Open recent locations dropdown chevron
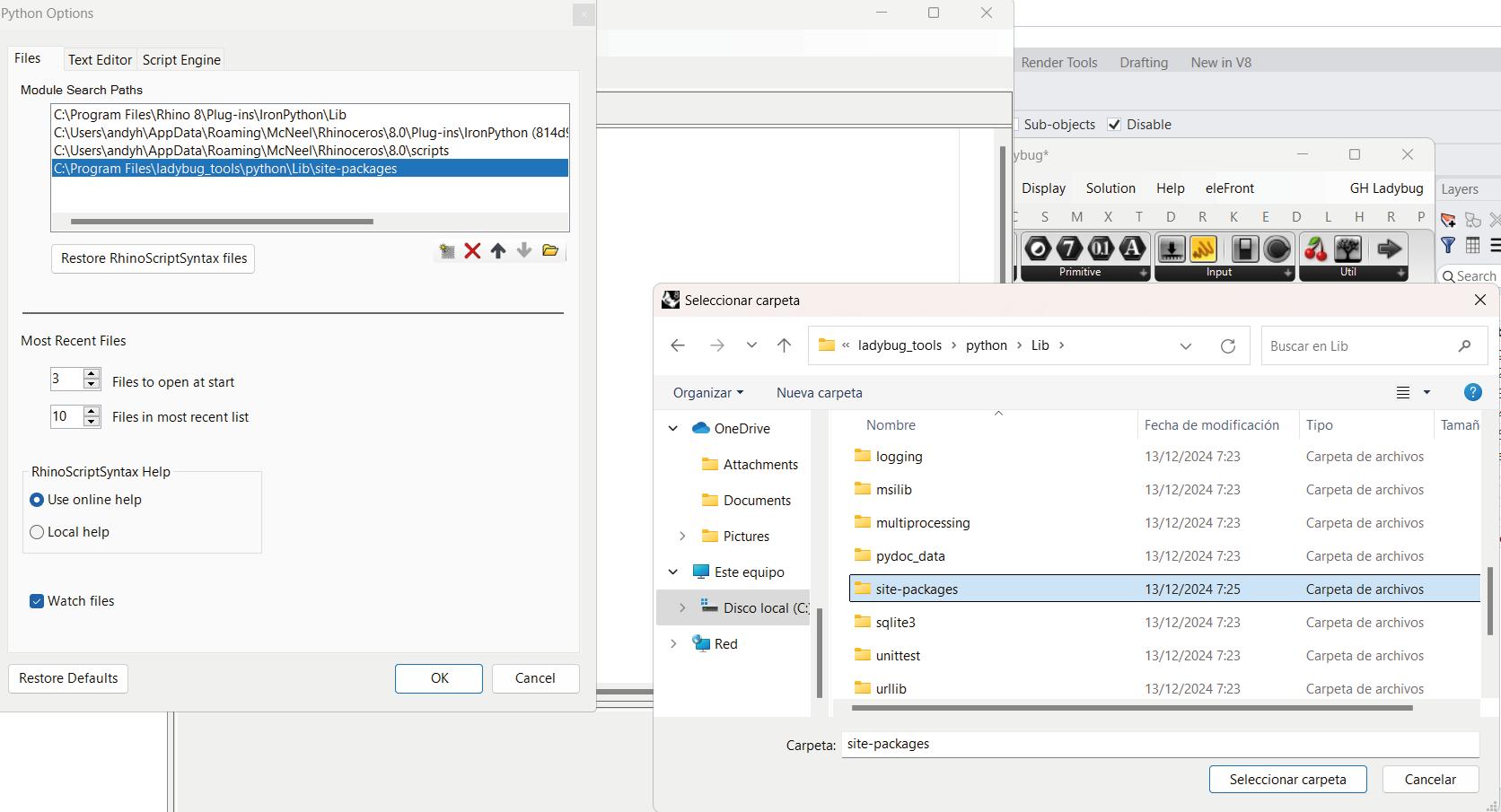 point(751,345)
